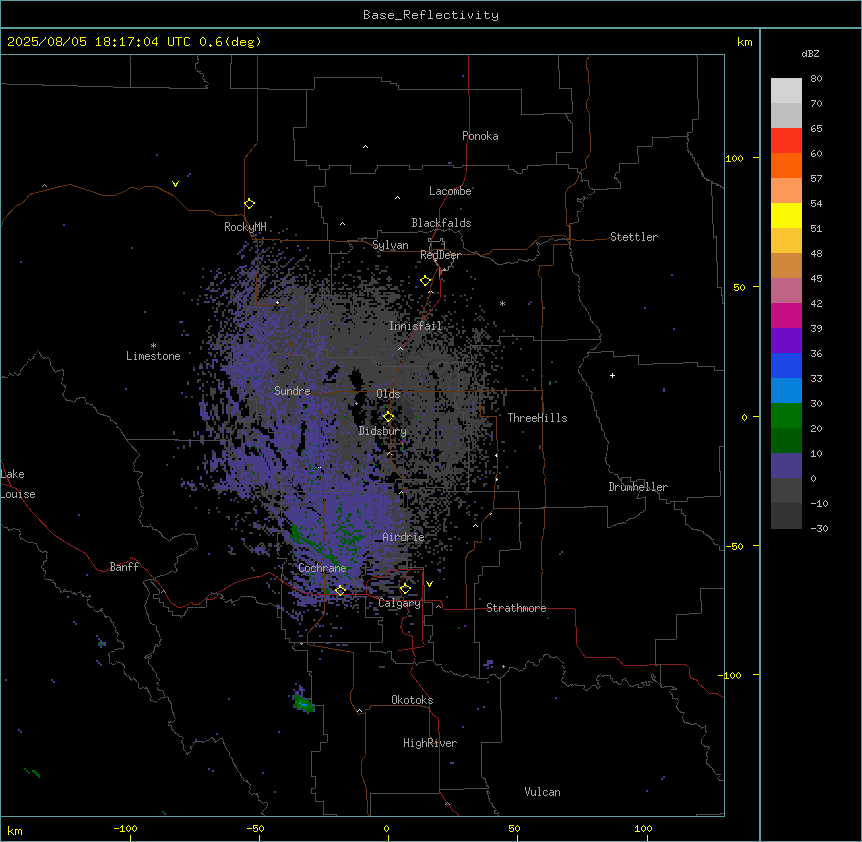862x842 pixels.
Task: Click the Lacombe city label
Action: [x=450, y=191]
